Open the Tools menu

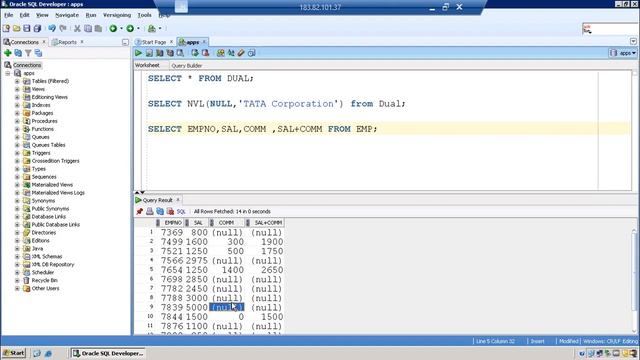coord(144,15)
